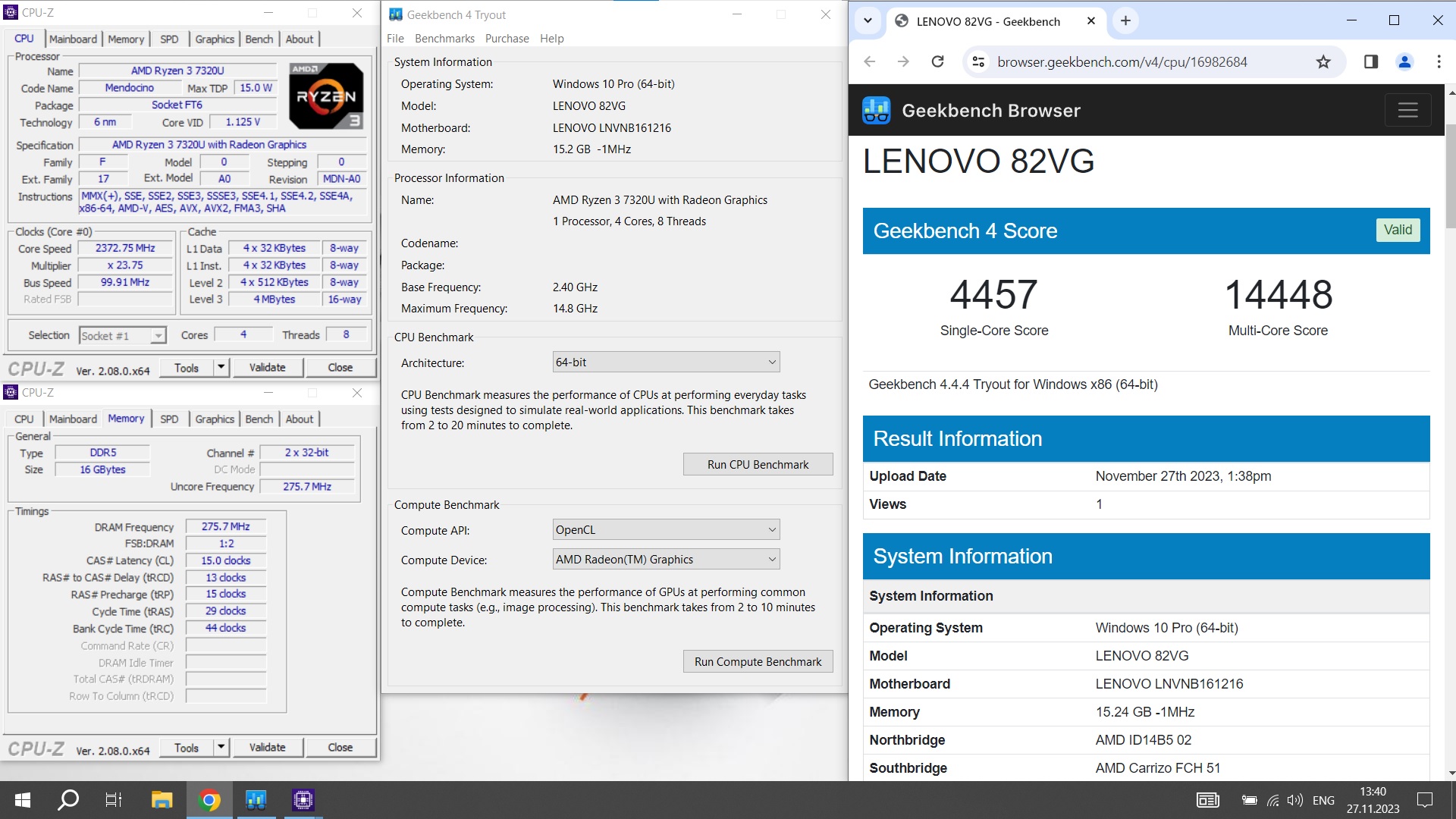Click Validate in top CPU-Z window
This screenshot has width=1456, height=819.
pos(268,368)
